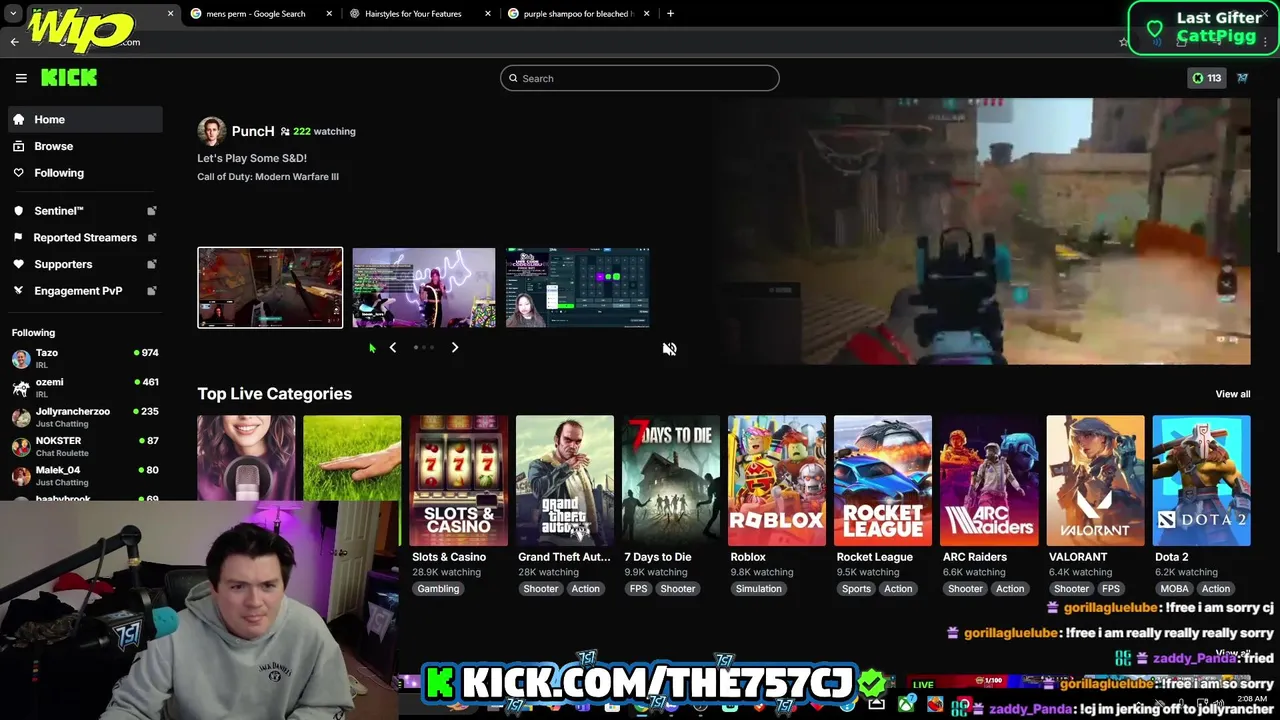Open Dota 2 category card
1280x720 pixels.
click(1201, 481)
